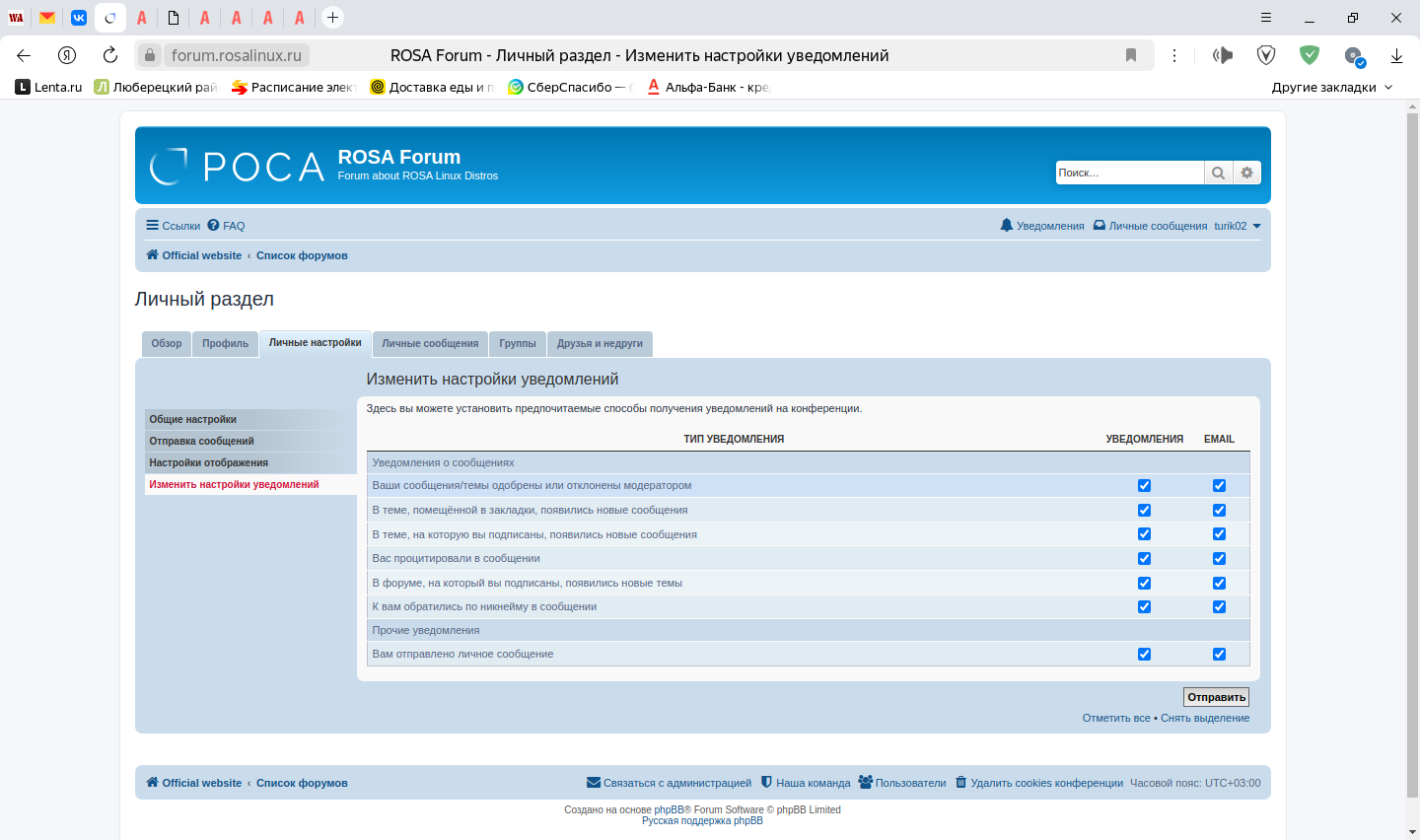This screenshot has height=840, width=1420.
Task: Open the Доставка еды bookmark
Action: tap(432, 87)
